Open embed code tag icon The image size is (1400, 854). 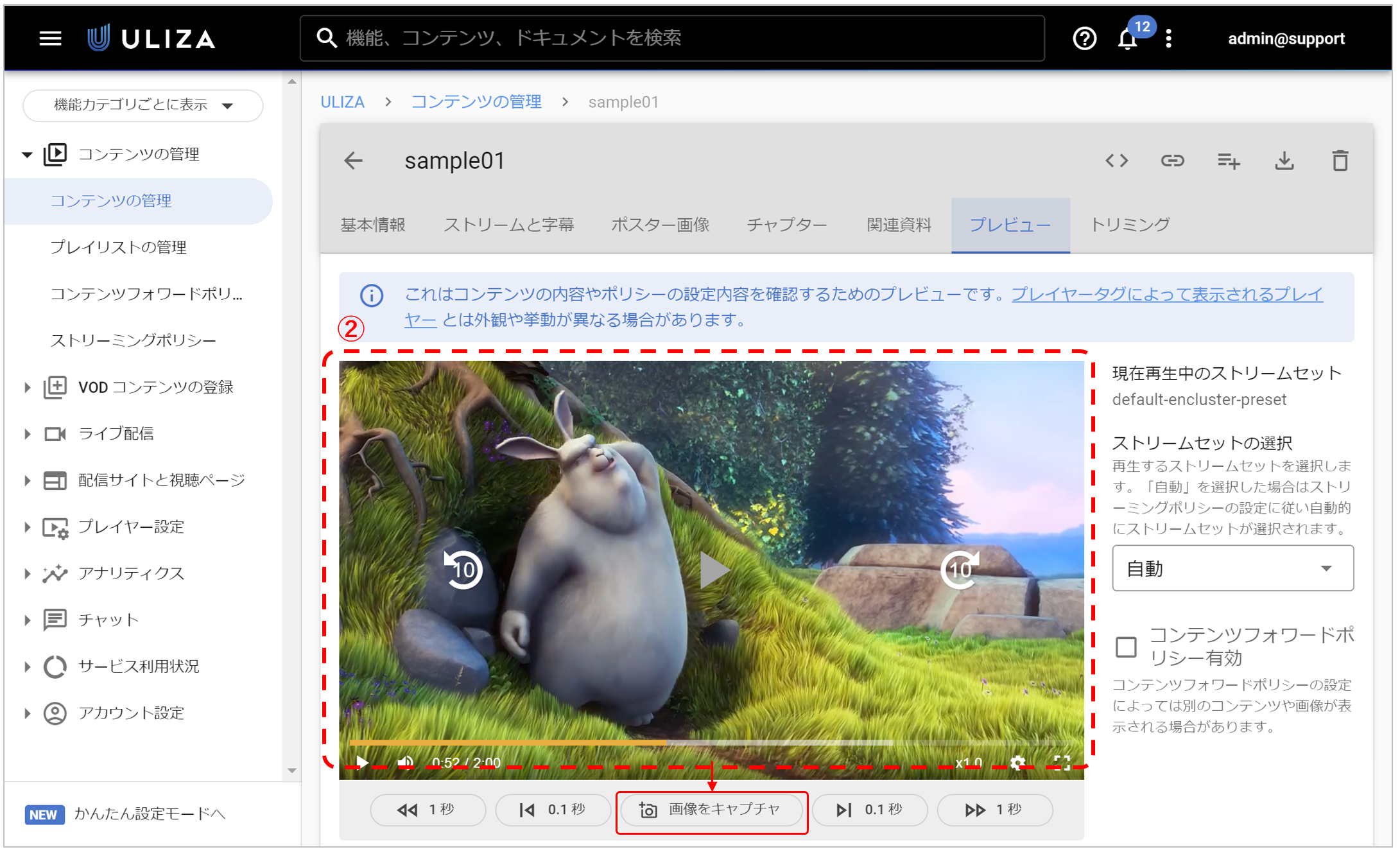(1116, 161)
